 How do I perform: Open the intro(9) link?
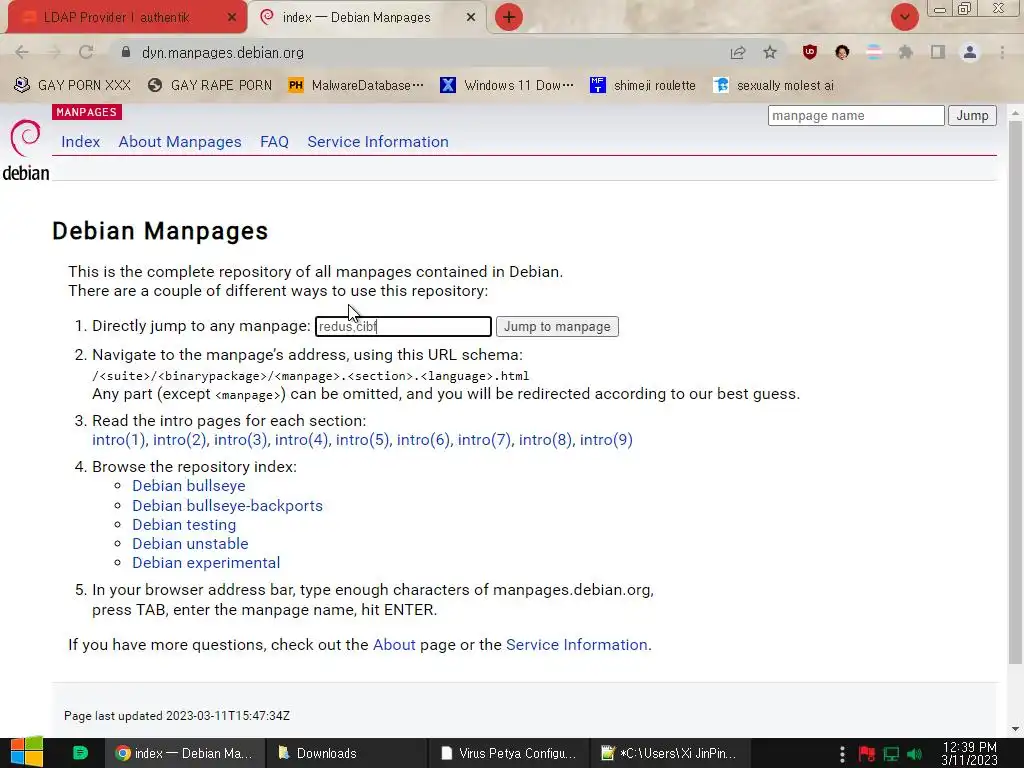[606, 440]
